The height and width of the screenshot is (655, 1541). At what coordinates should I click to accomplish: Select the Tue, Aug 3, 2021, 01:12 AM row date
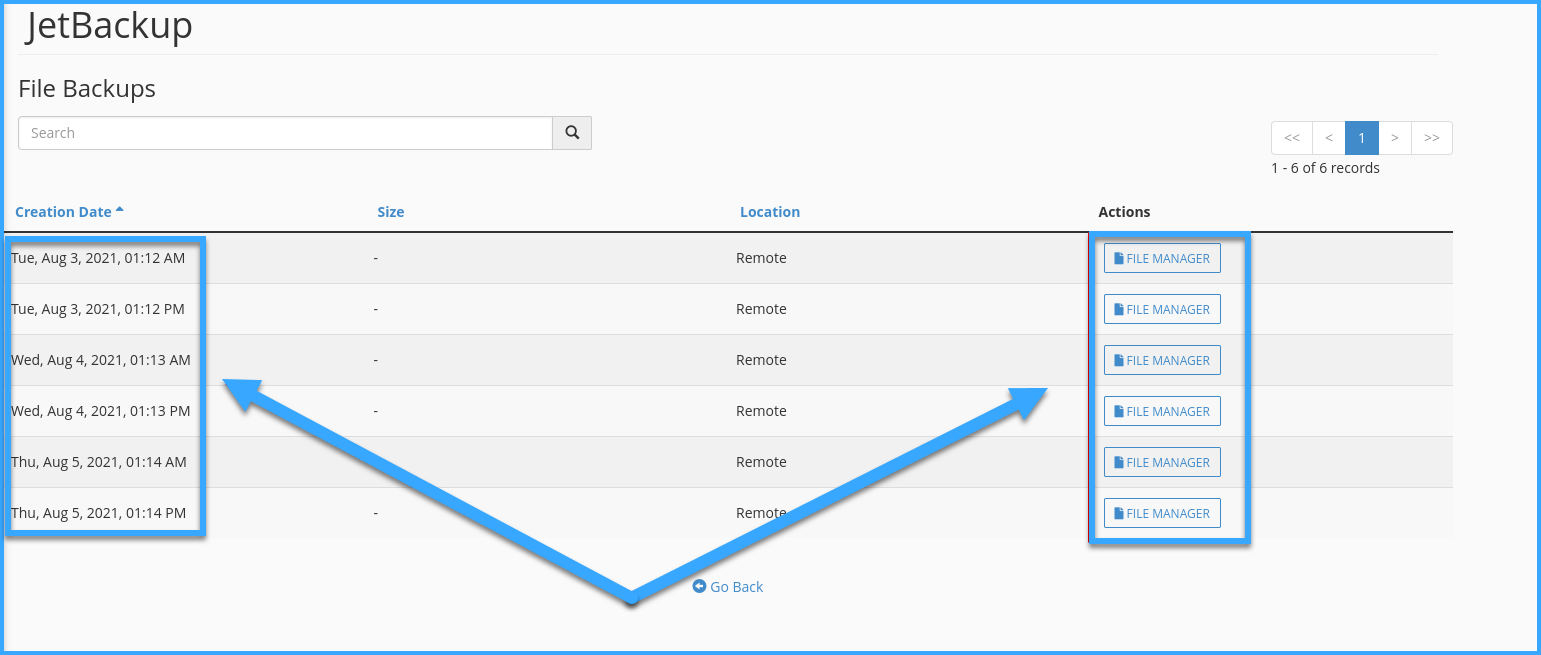coord(98,258)
